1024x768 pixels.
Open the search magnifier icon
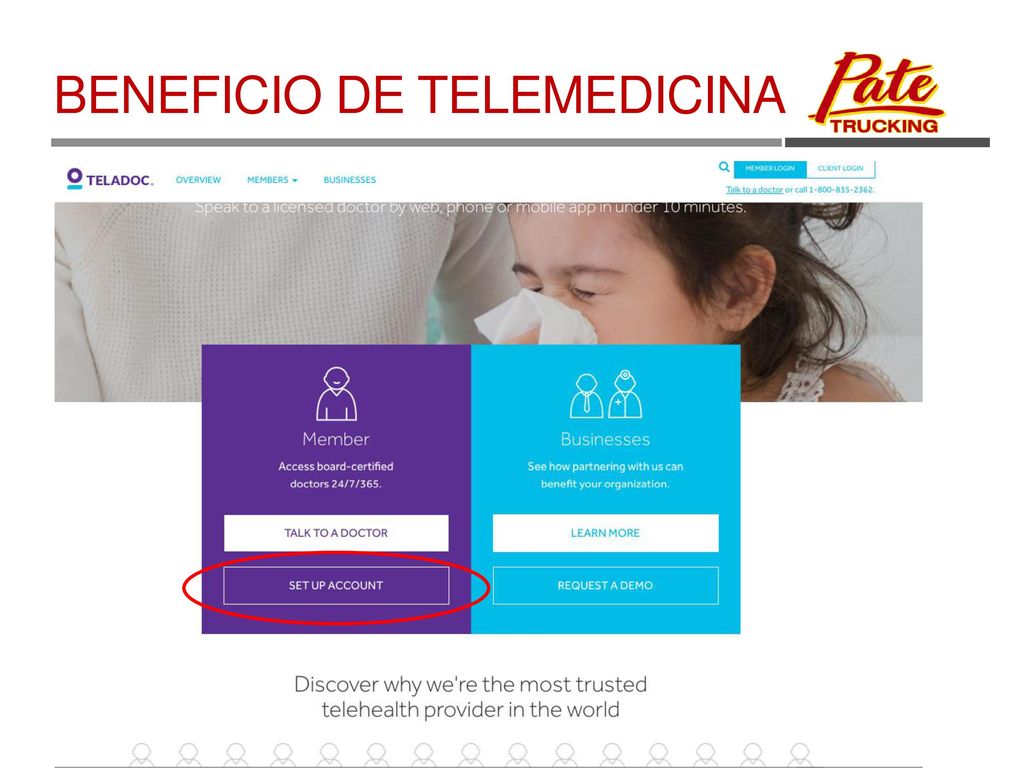coord(724,167)
